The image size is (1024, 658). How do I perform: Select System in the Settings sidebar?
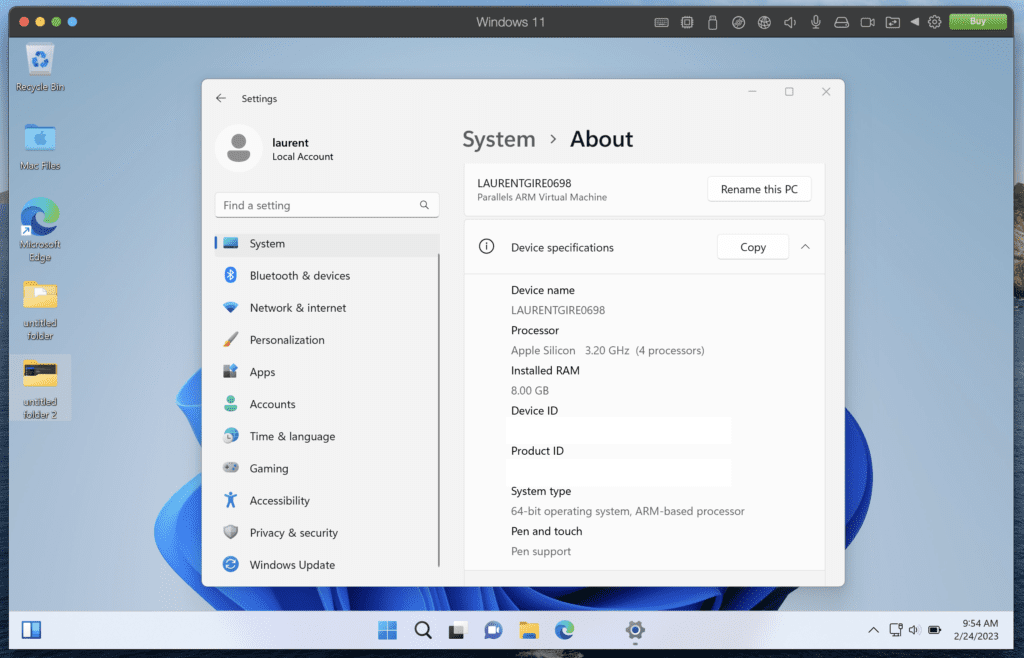coord(327,243)
